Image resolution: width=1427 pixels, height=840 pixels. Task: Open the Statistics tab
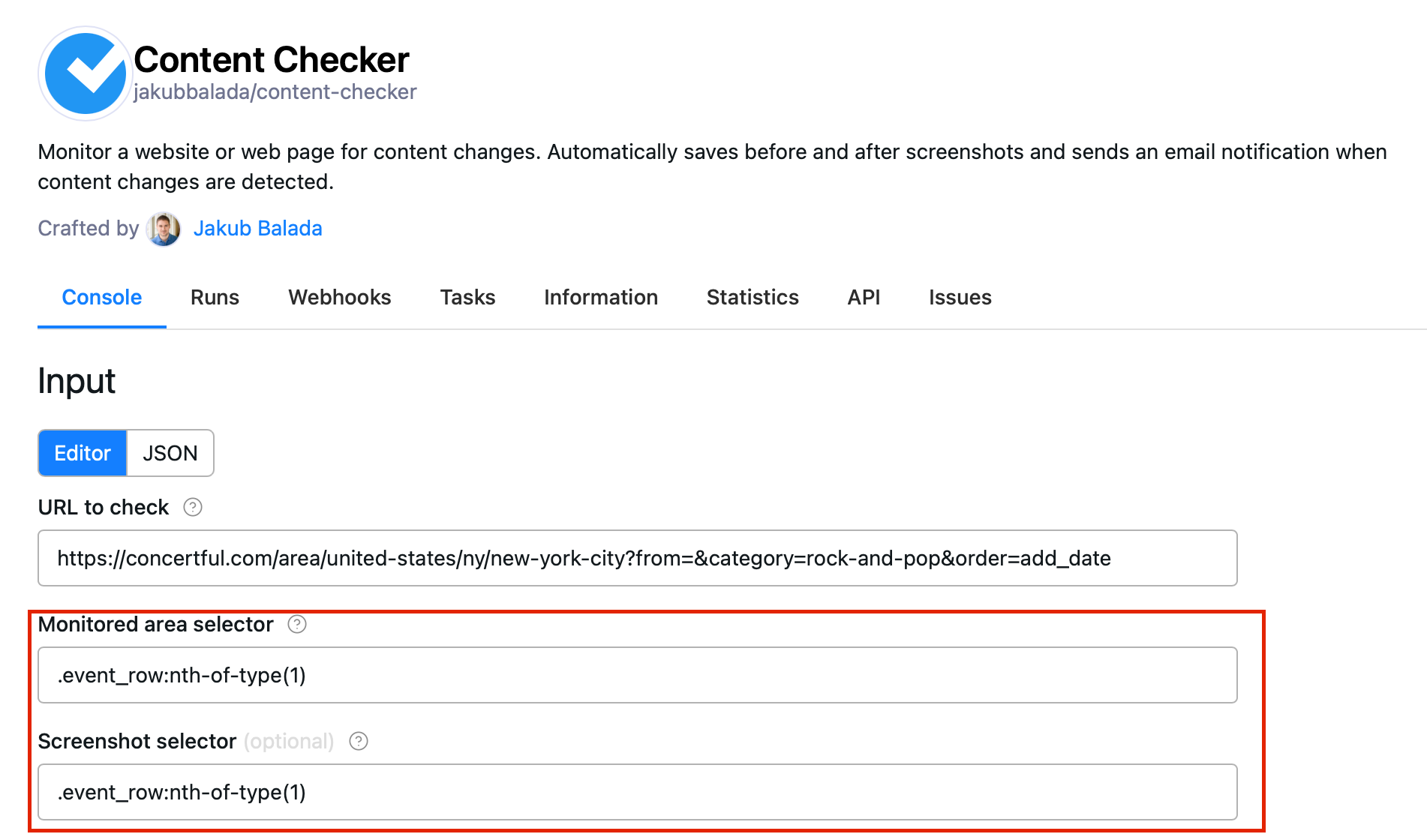click(x=753, y=298)
